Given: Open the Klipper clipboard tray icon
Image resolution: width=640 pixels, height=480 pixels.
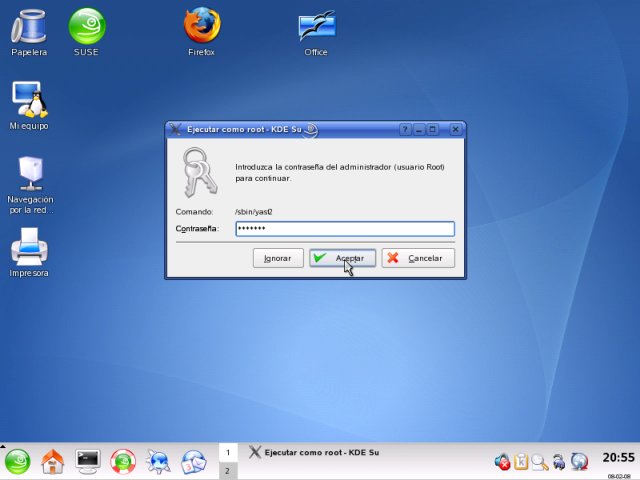Looking at the screenshot, I should 521,462.
